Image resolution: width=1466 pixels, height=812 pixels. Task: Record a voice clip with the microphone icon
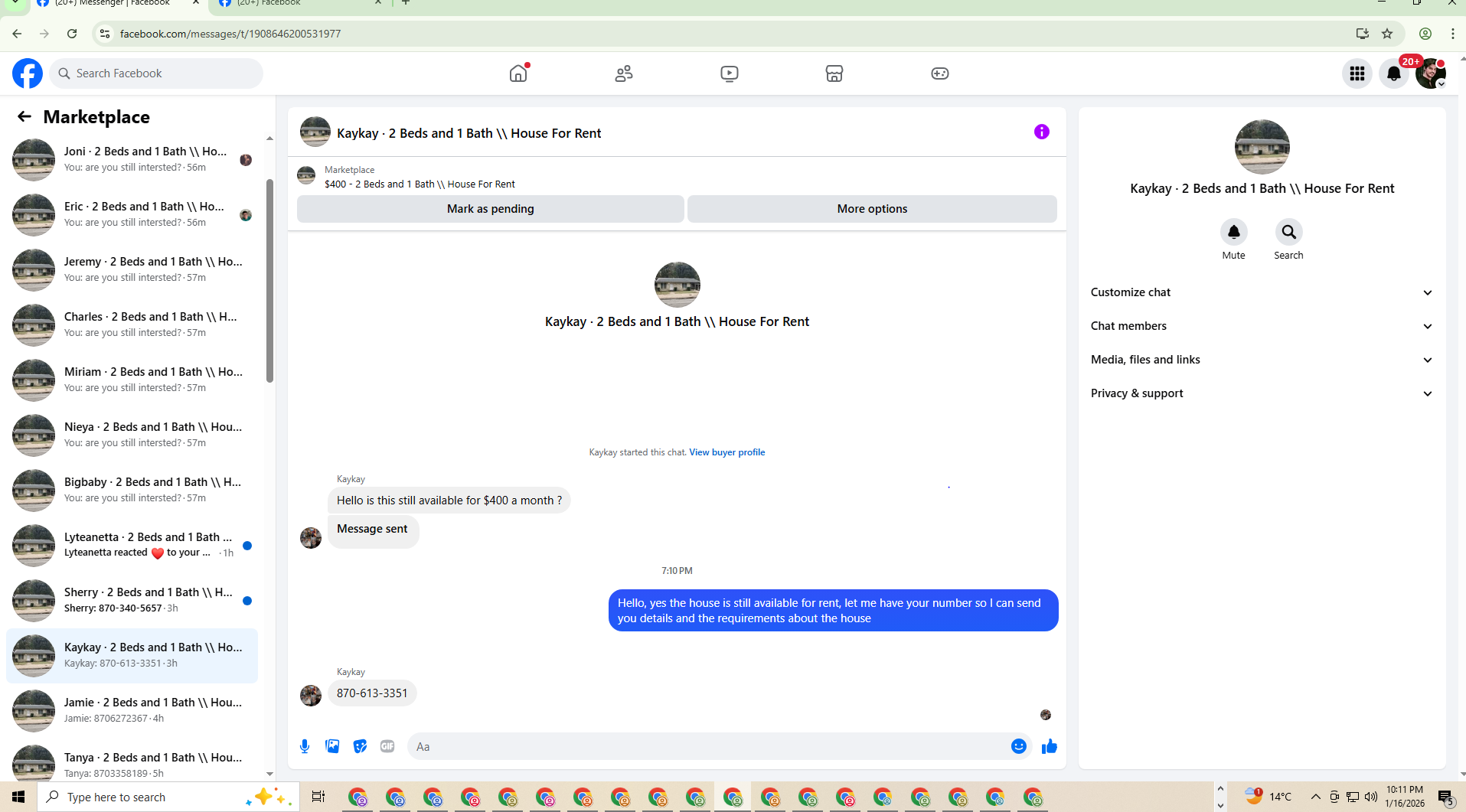tap(305, 746)
